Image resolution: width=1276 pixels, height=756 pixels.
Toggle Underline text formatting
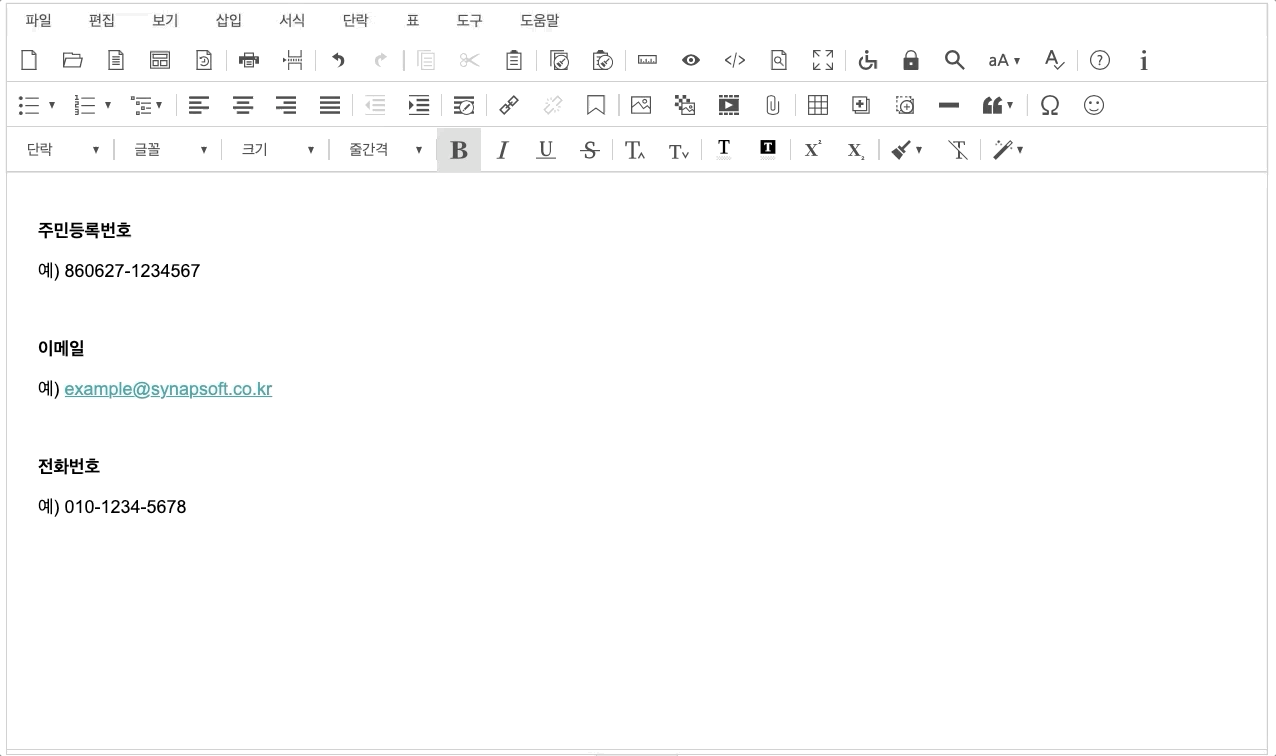click(546, 150)
